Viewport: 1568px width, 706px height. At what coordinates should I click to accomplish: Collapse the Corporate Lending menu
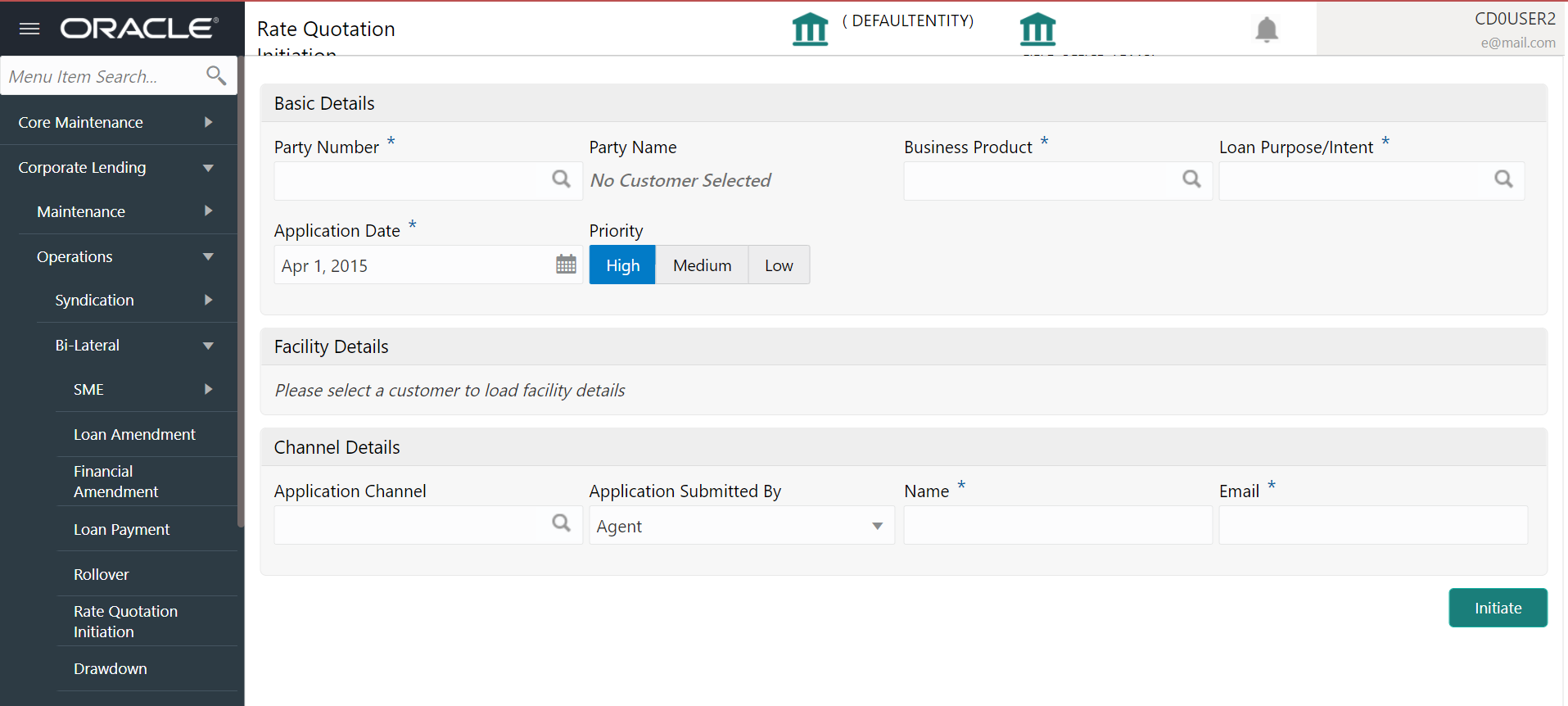[x=119, y=167]
